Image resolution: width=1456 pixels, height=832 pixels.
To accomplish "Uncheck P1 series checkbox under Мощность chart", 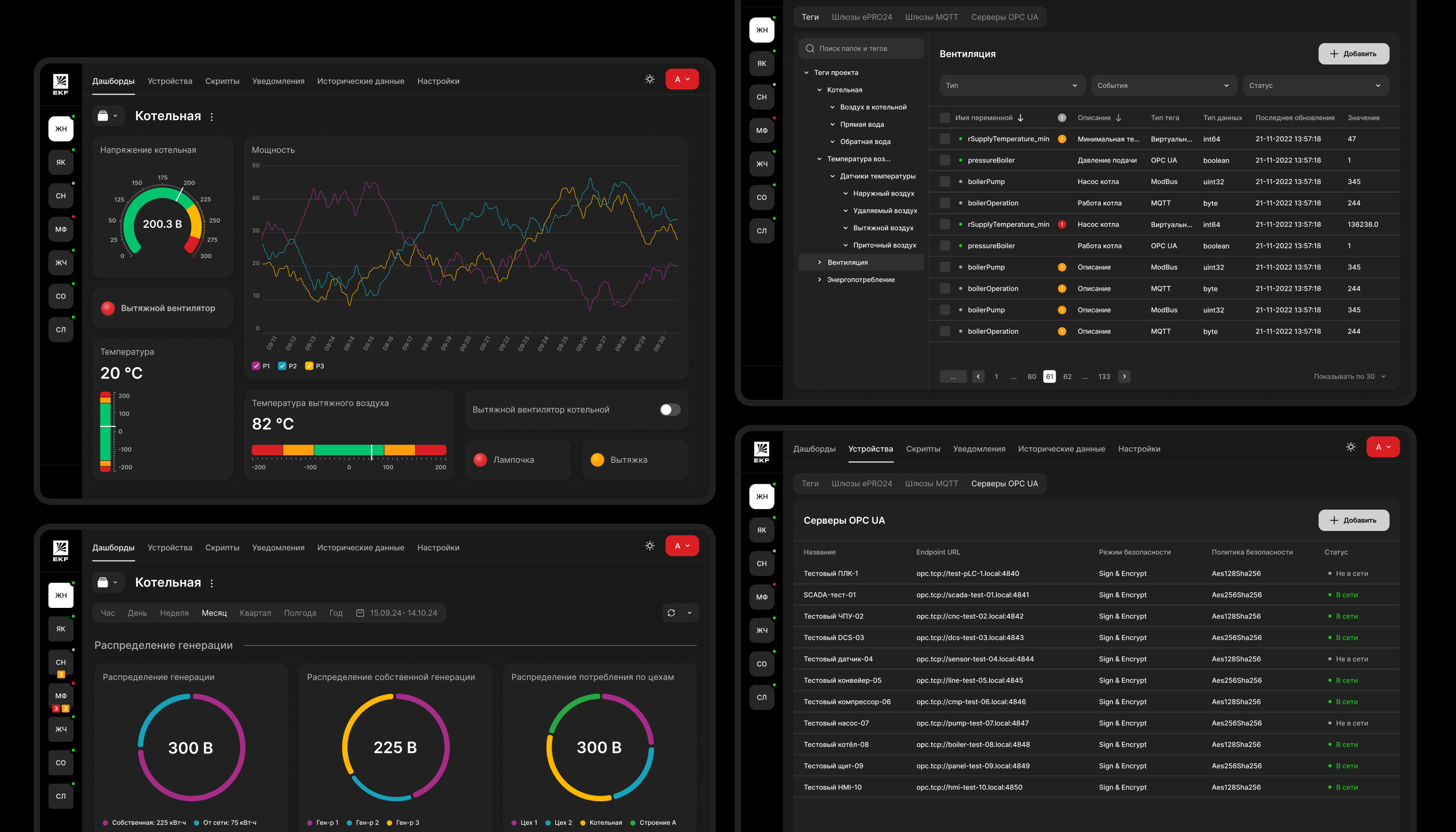I will pos(256,366).
